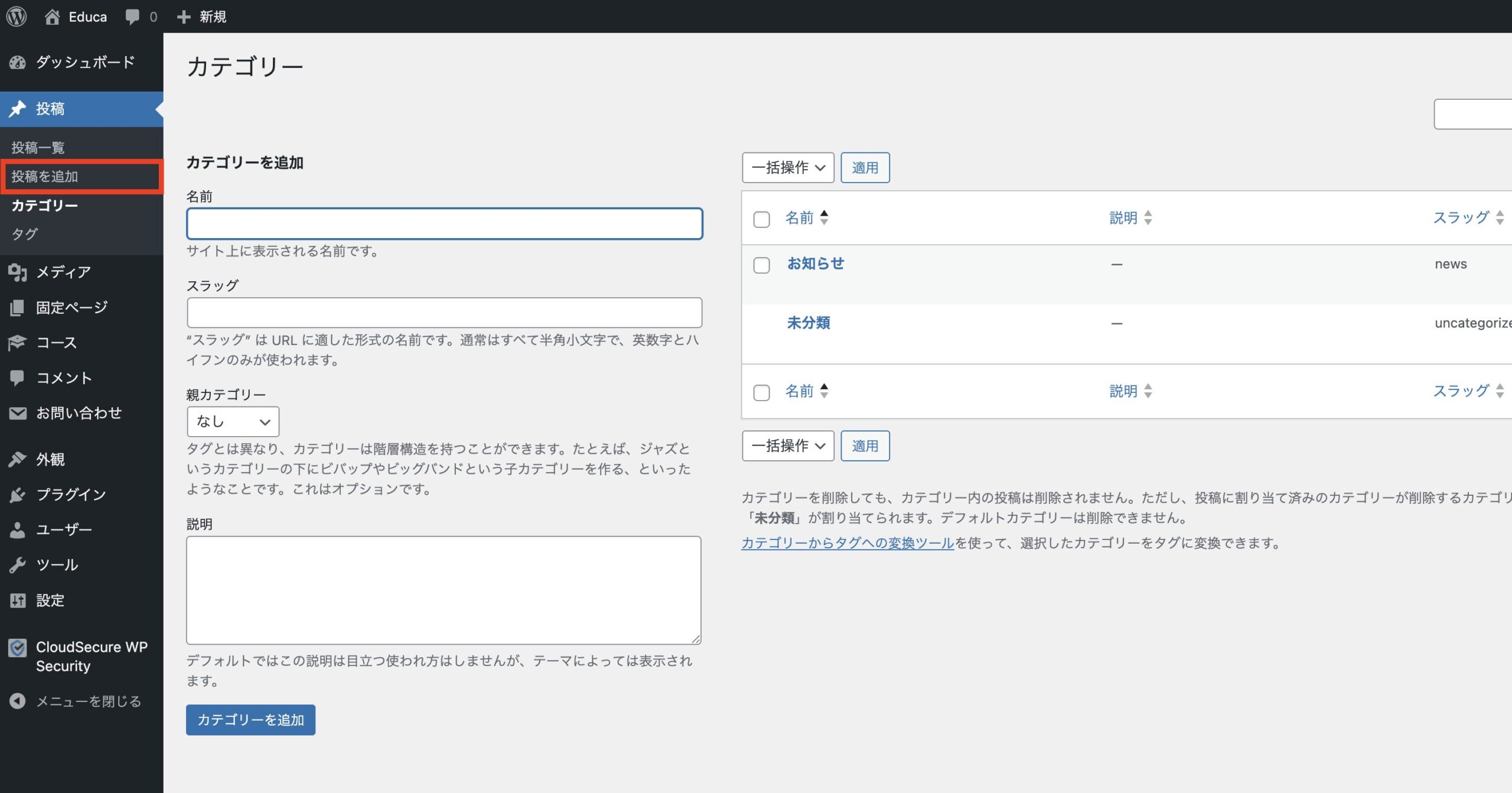Collapse the menu with the メニューを閉じる arrow icon
1512x793 pixels.
pos(18,701)
